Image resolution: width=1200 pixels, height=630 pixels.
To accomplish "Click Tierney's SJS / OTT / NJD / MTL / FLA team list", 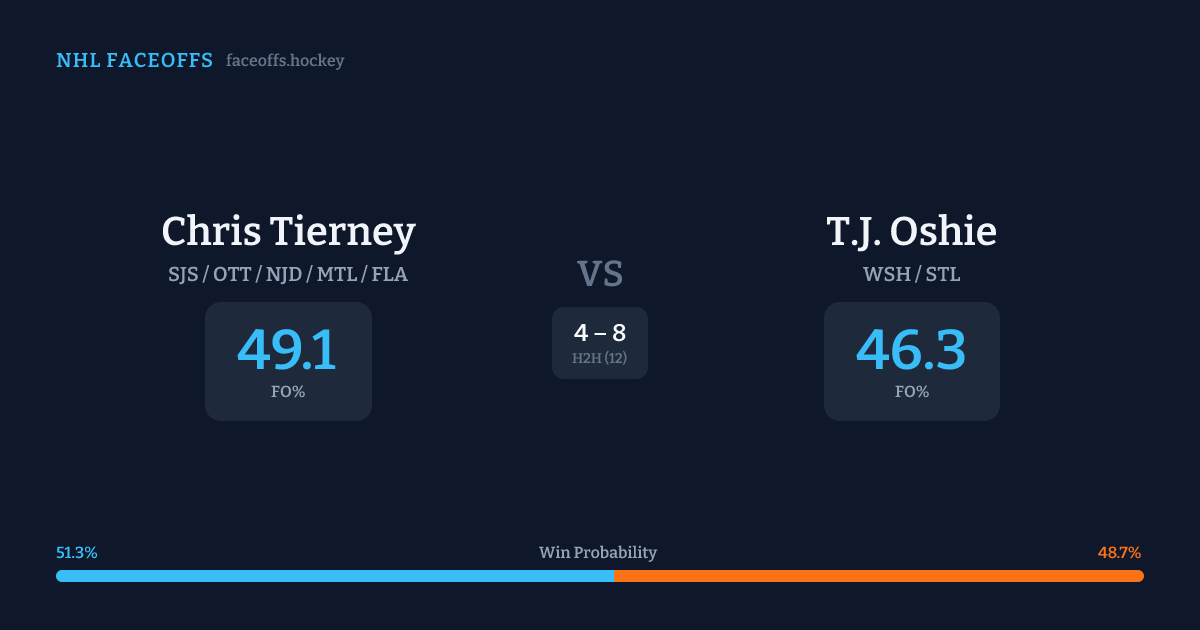I will (288, 274).
